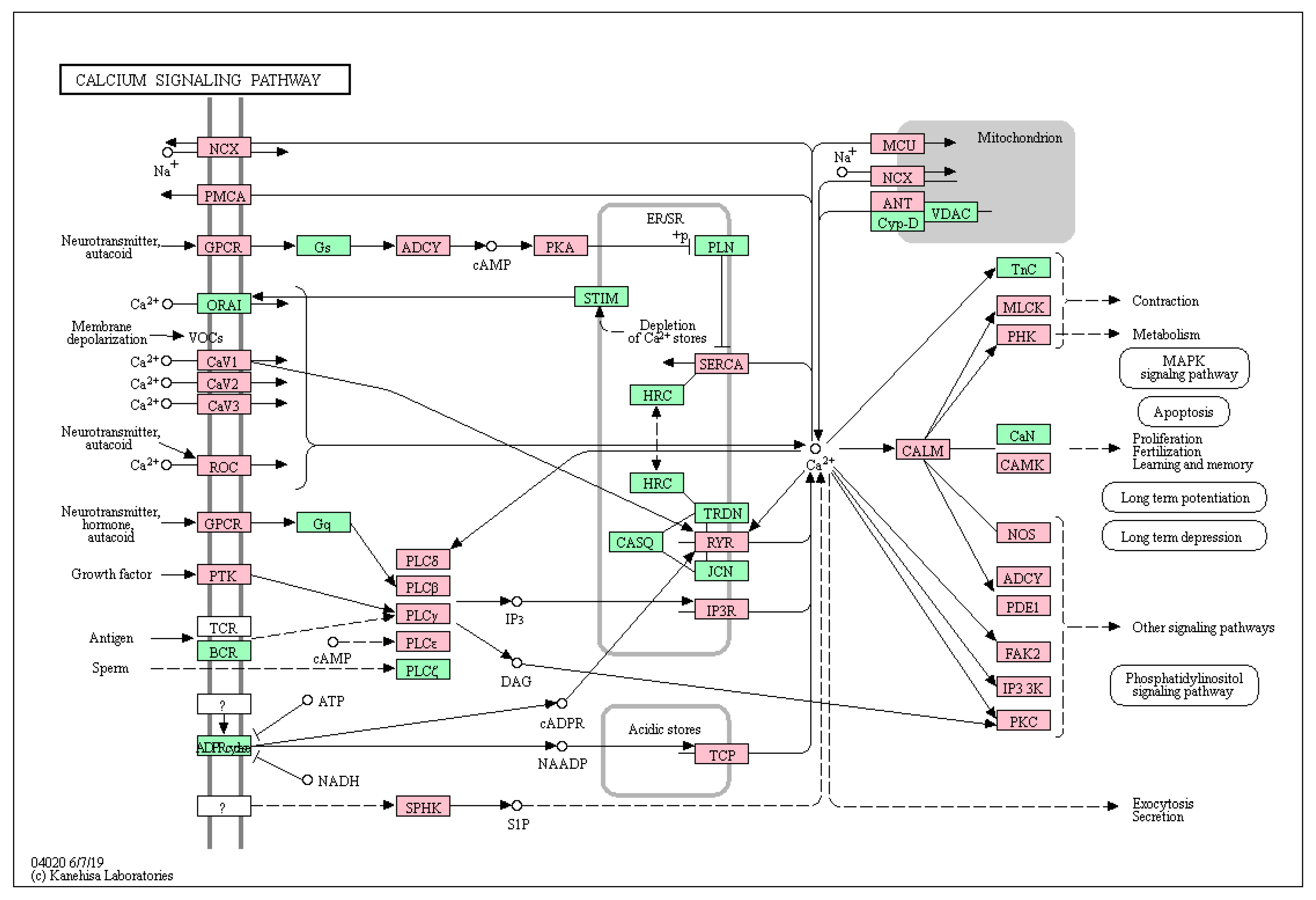Click the ORAI channel node

(224, 304)
